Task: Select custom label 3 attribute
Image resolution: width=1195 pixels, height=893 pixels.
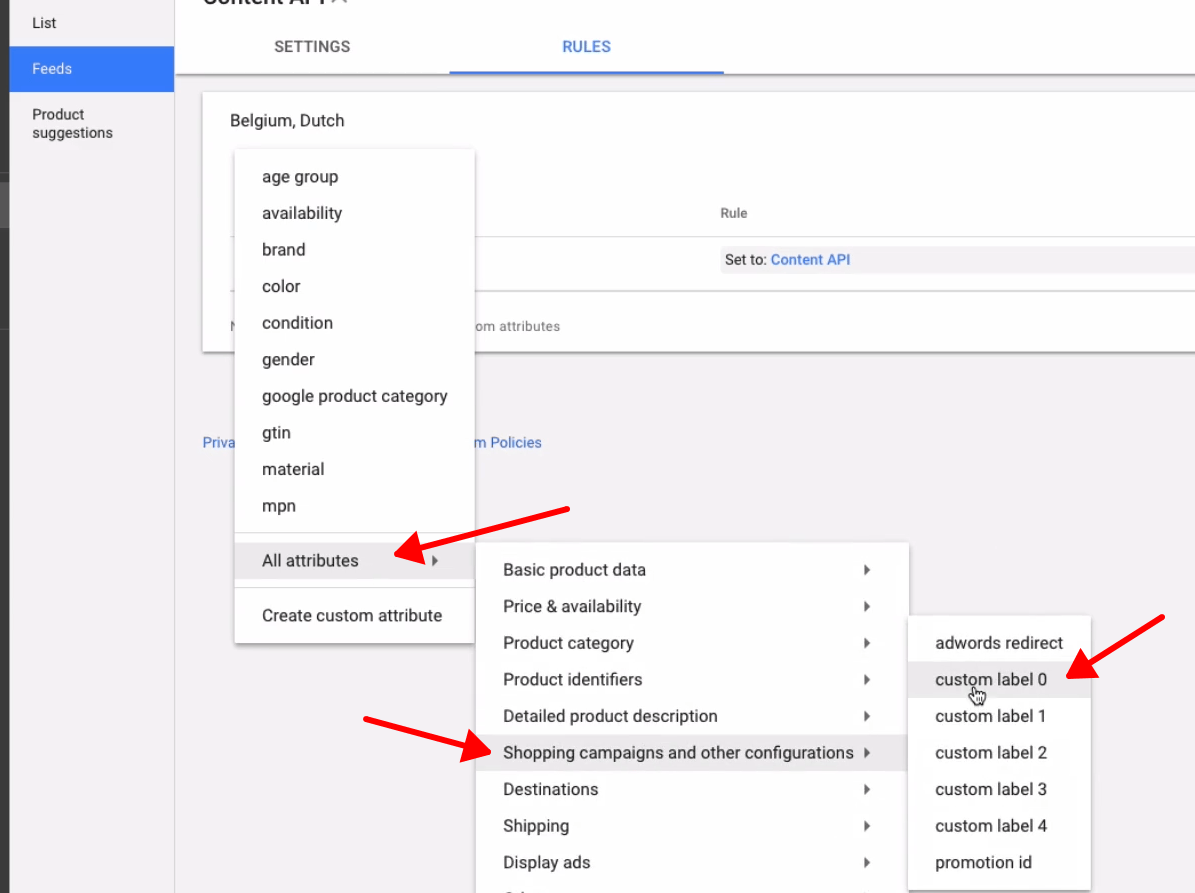Action: [991, 790]
